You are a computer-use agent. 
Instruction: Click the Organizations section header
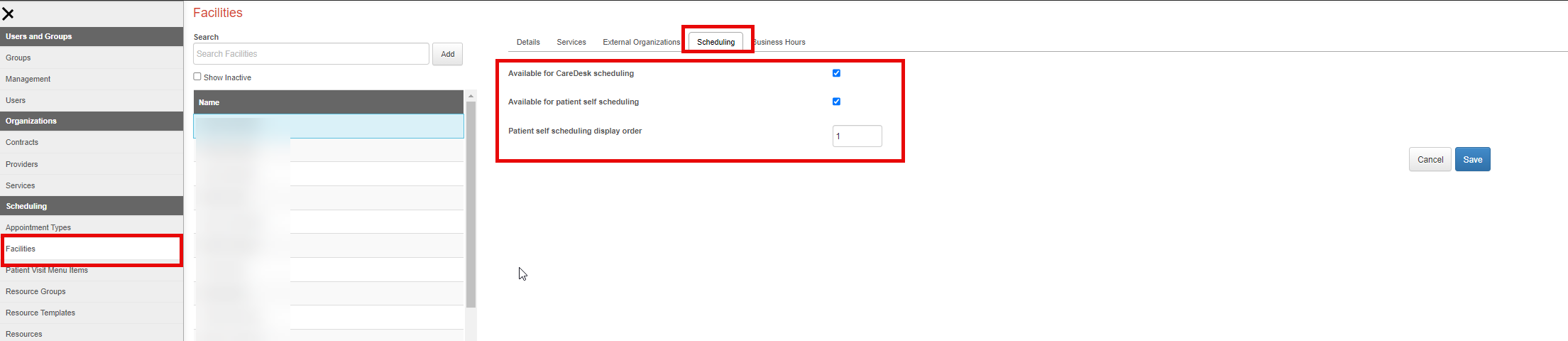(92, 121)
